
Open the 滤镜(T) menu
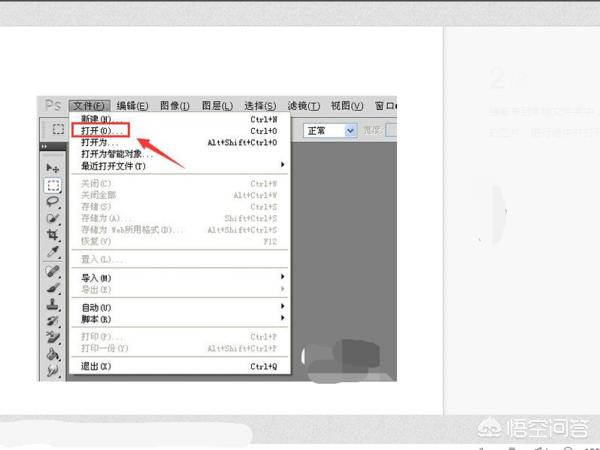tap(303, 106)
